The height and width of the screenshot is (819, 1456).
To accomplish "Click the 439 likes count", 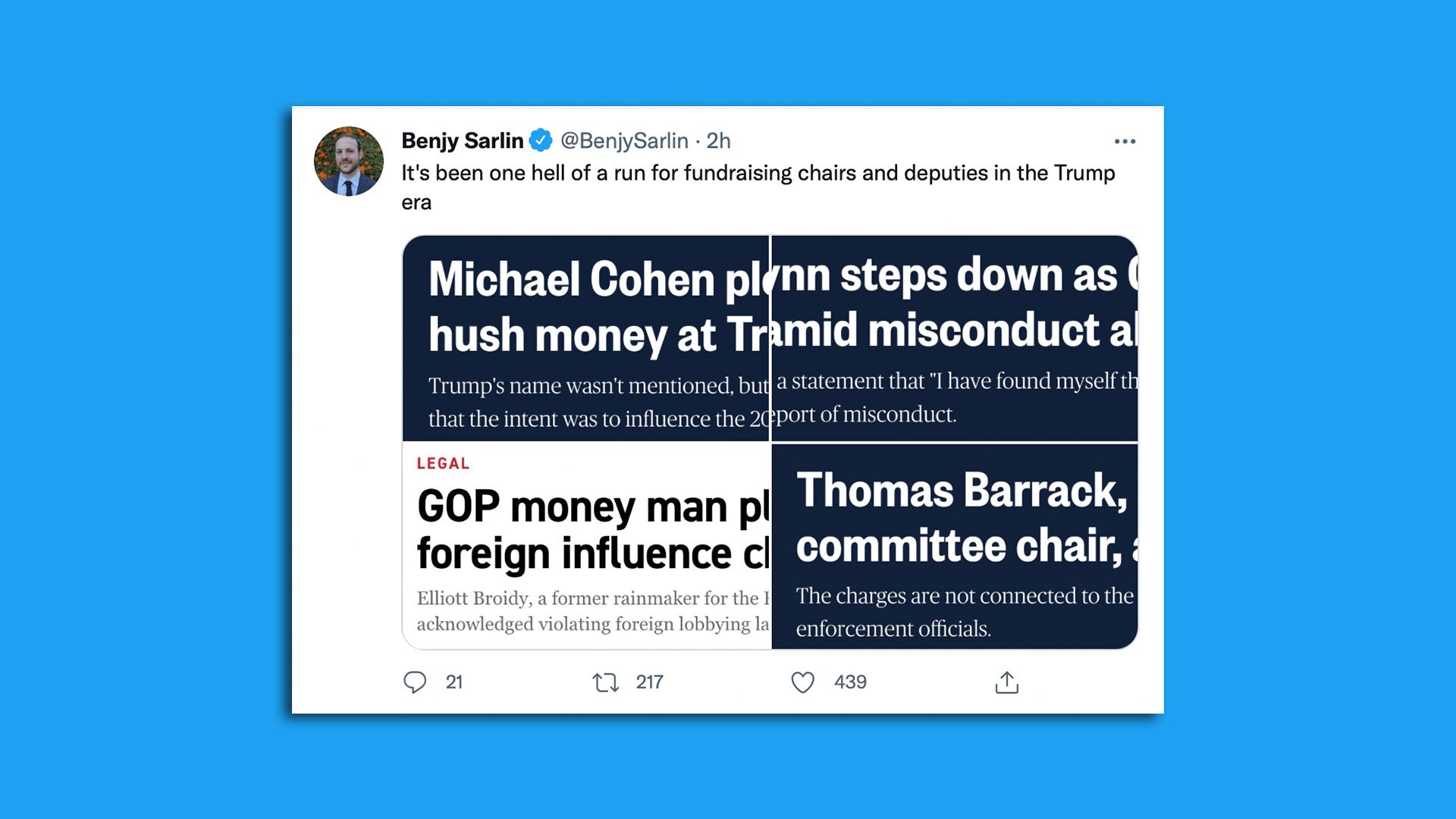I will coord(851,682).
